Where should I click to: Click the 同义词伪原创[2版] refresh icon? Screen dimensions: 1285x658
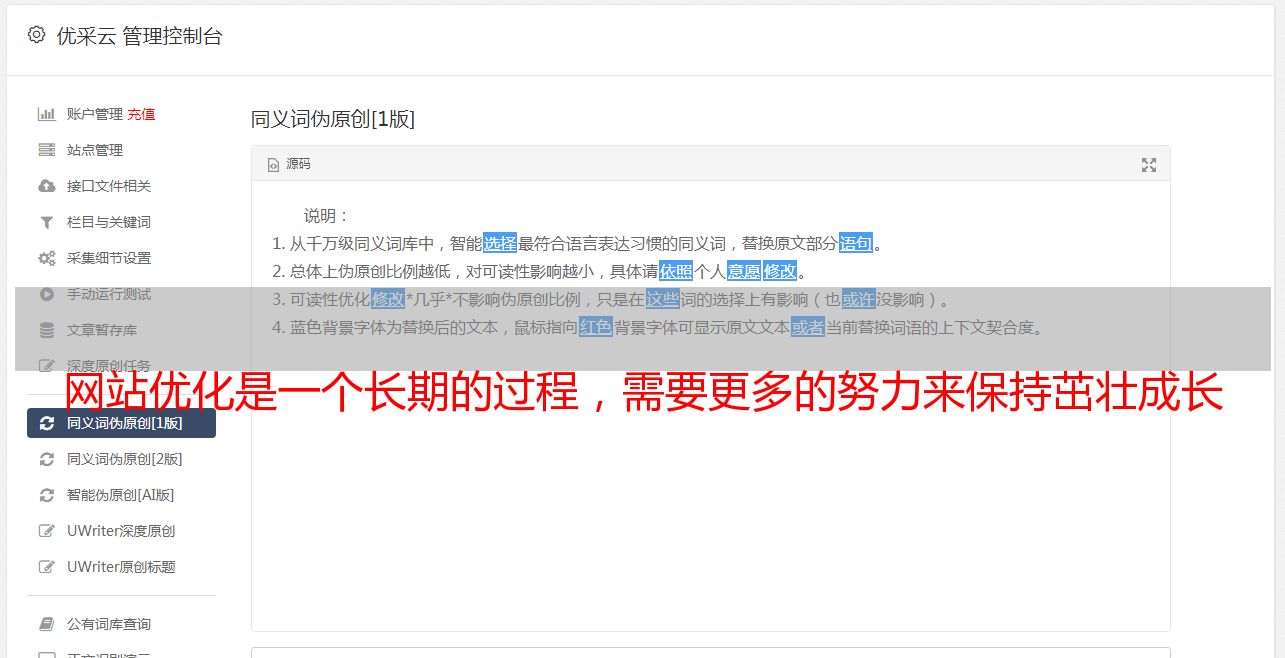point(46,459)
